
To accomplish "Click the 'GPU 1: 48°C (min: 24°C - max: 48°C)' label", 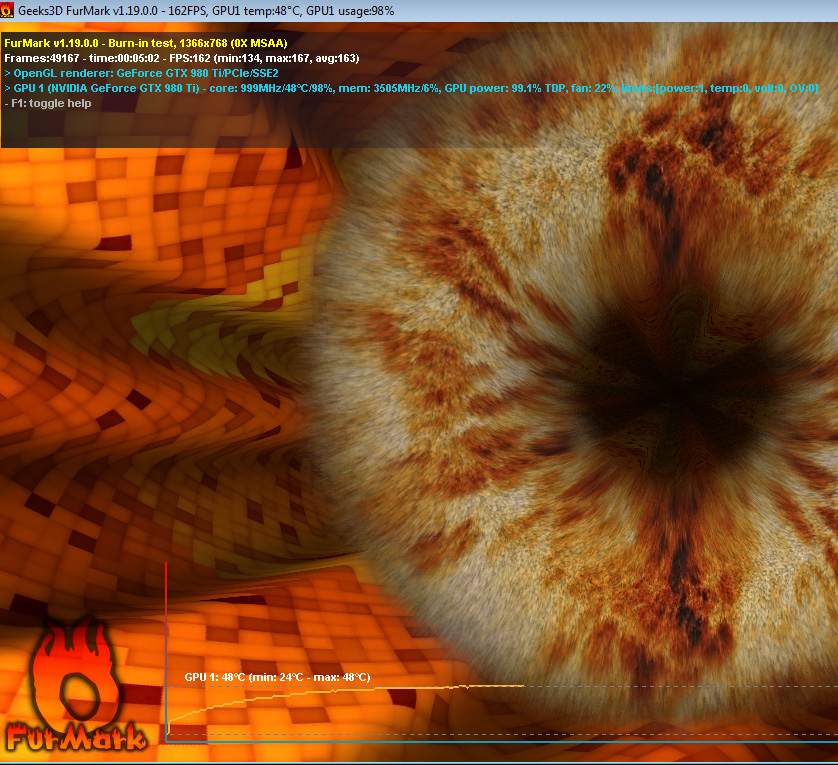I will pyautogui.click(x=277, y=677).
